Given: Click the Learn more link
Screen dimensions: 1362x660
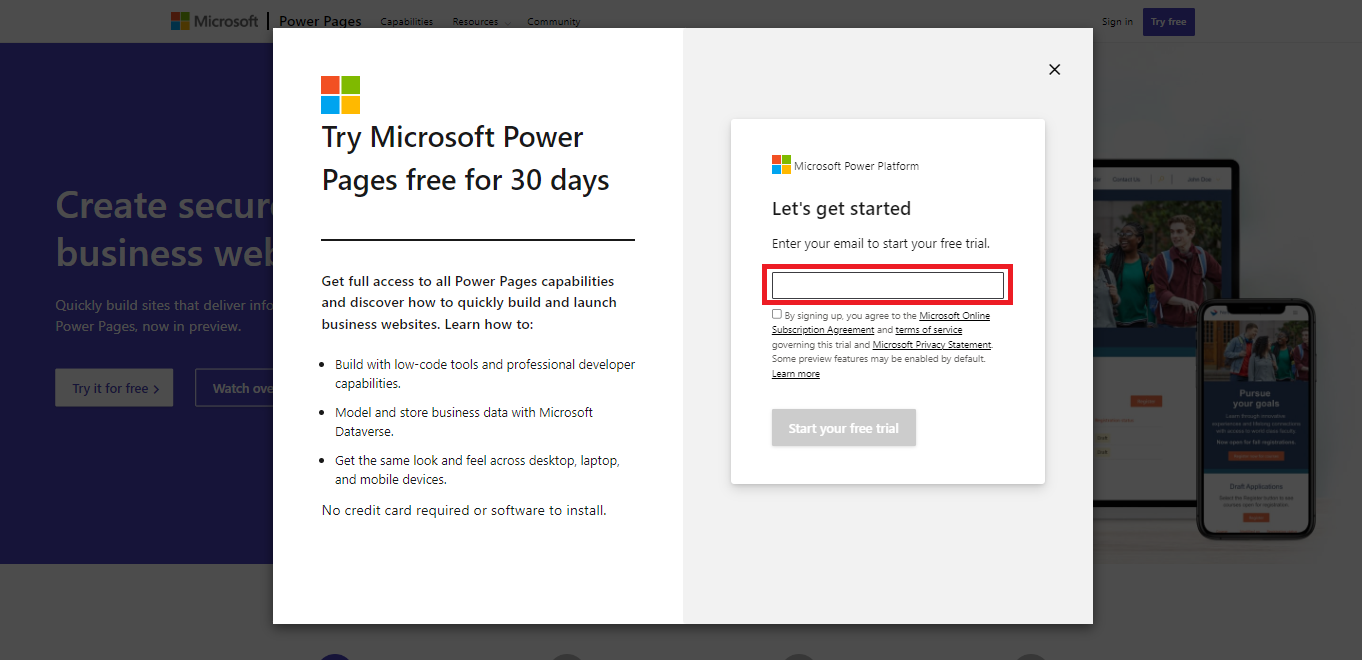Looking at the screenshot, I should [x=795, y=374].
